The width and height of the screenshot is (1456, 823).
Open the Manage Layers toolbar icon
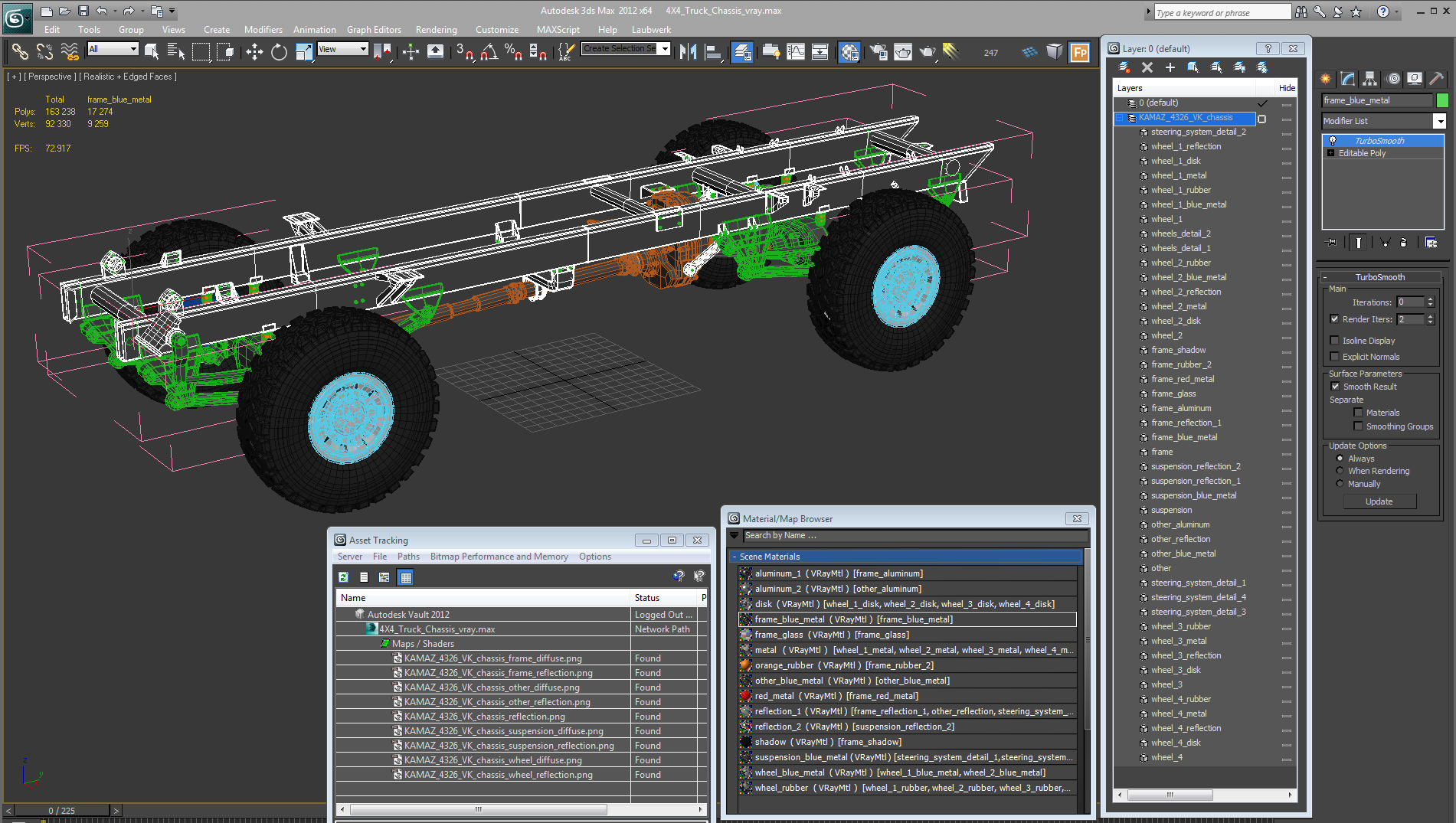click(741, 51)
